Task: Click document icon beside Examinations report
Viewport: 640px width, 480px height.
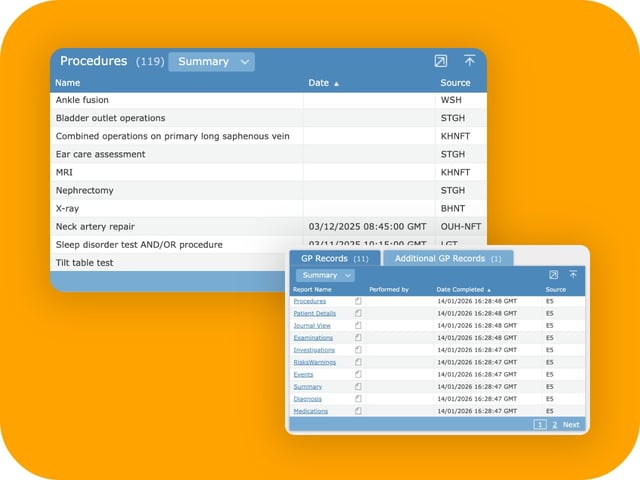Action: point(358,338)
